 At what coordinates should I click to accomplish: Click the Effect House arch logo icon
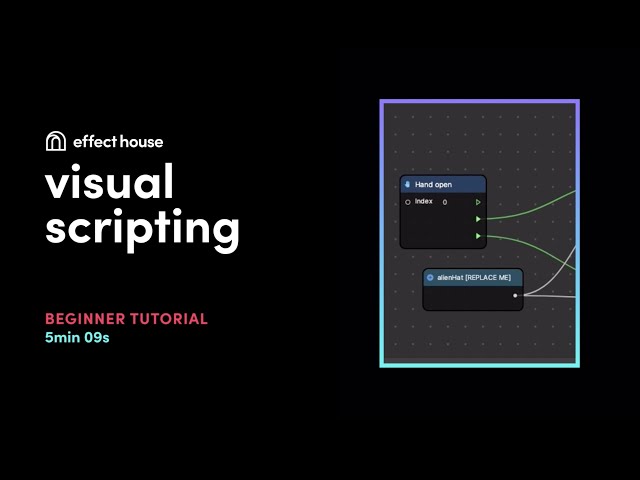point(56,141)
